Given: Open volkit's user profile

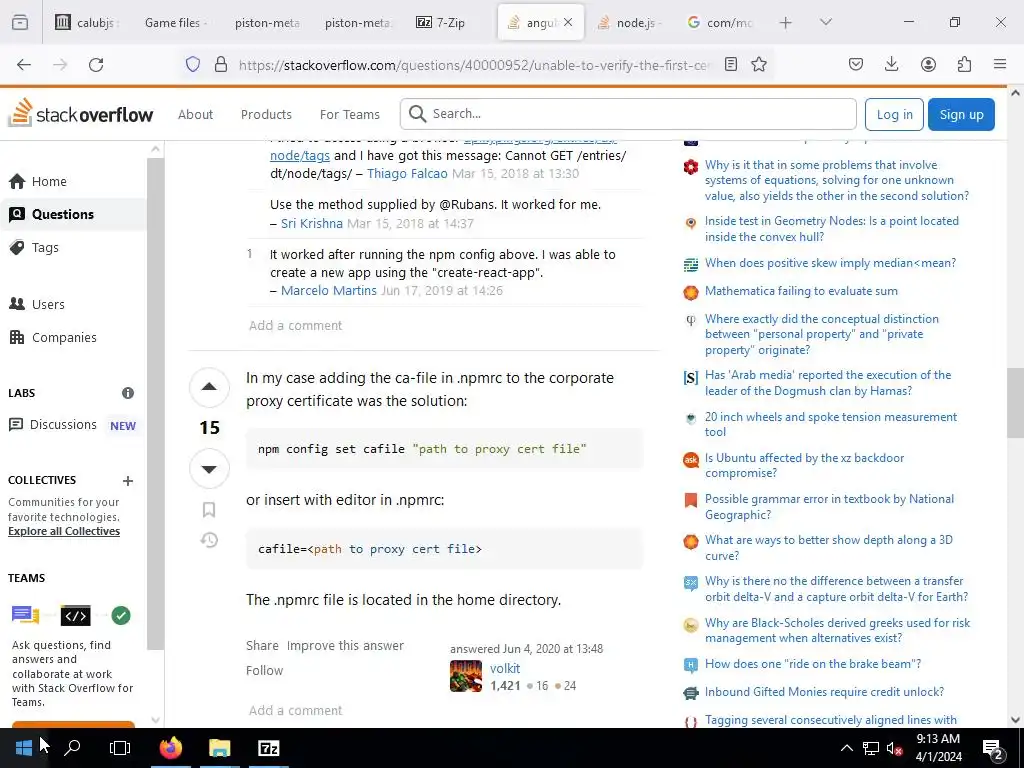Looking at the screenshot, I should 505,668.
